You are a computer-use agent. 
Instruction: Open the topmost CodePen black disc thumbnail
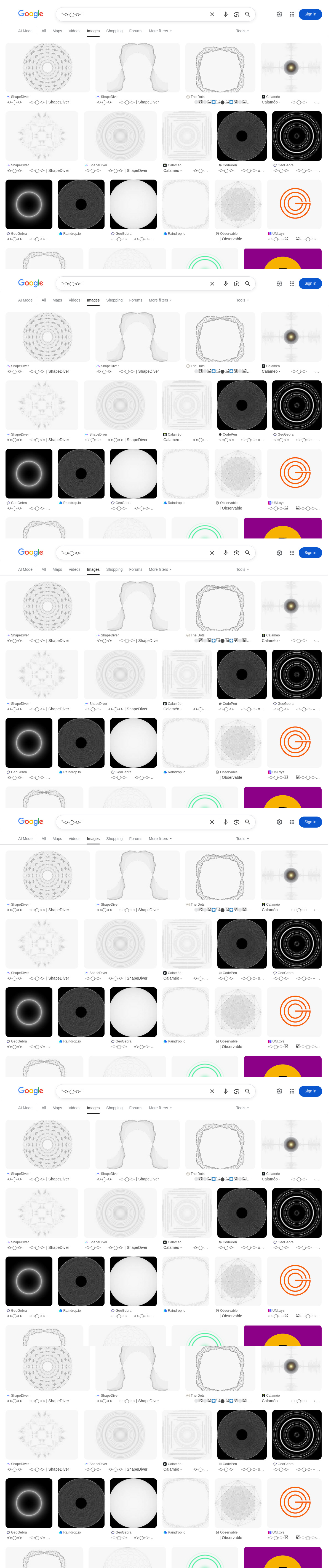click(x=242, y=136)
